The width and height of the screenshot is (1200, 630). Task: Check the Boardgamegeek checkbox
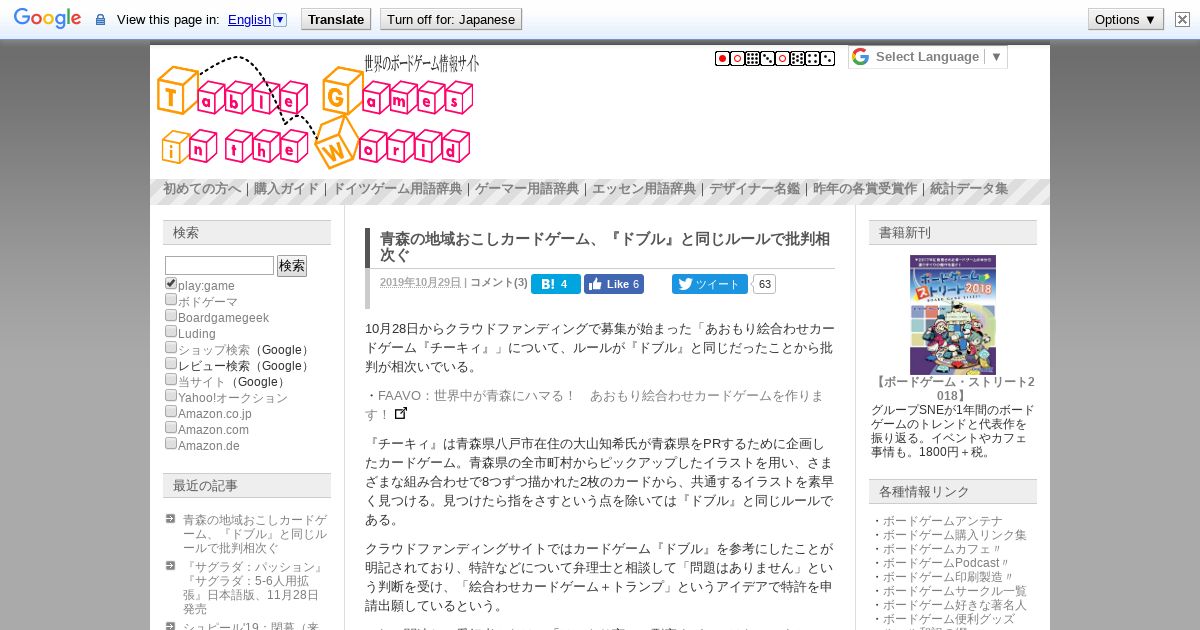[x=171, y=316]
